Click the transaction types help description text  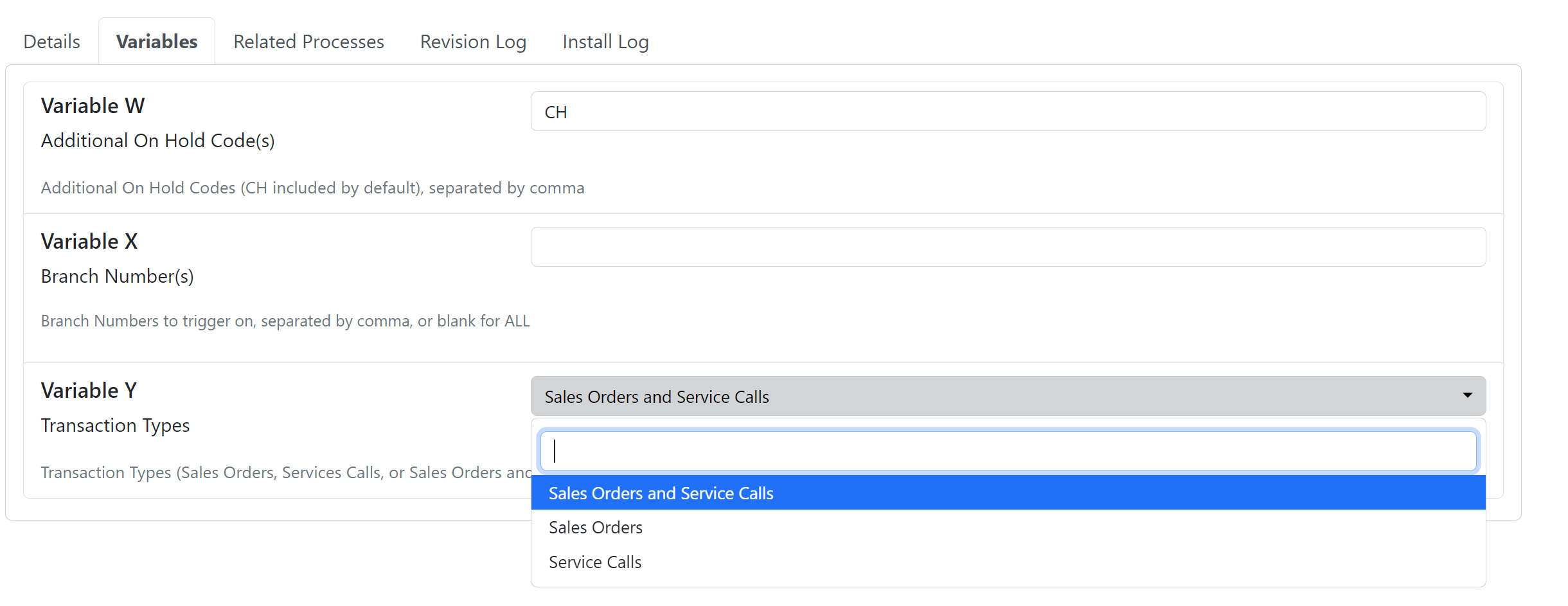tap(286, 472)
